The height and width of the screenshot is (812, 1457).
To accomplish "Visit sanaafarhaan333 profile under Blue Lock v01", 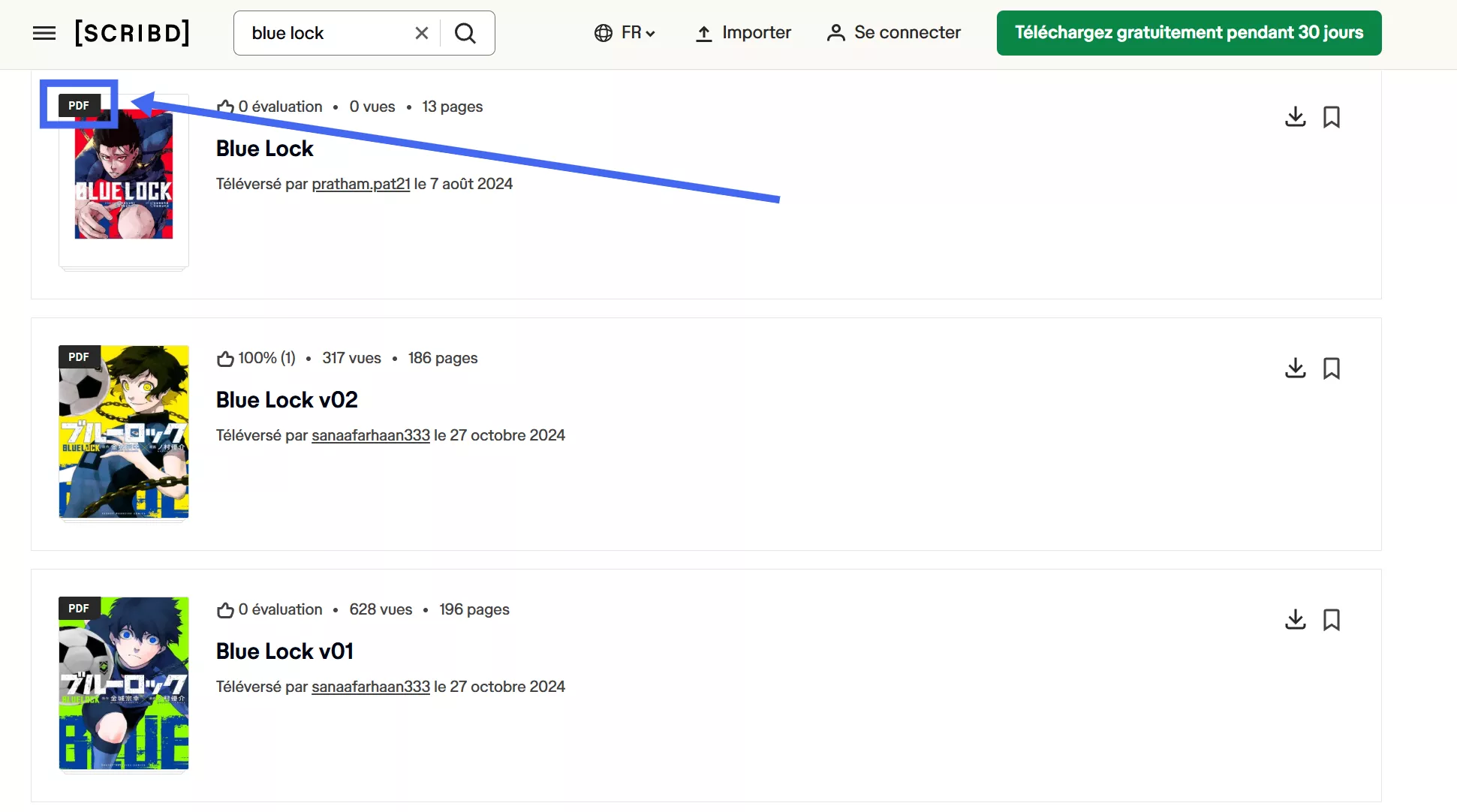I will [371, 687].
